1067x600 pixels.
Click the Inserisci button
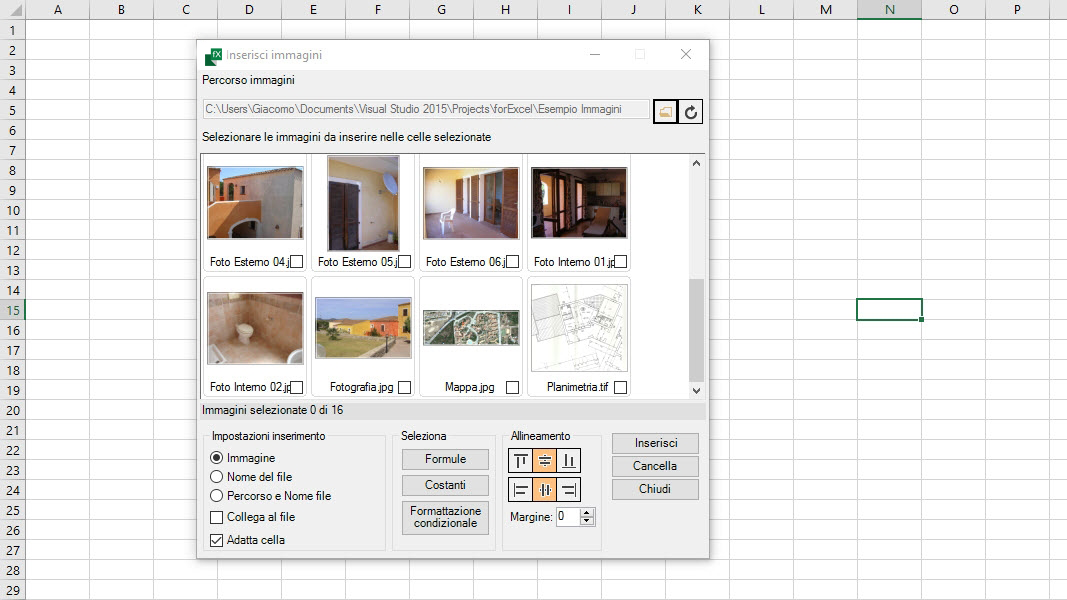[655, 443]
